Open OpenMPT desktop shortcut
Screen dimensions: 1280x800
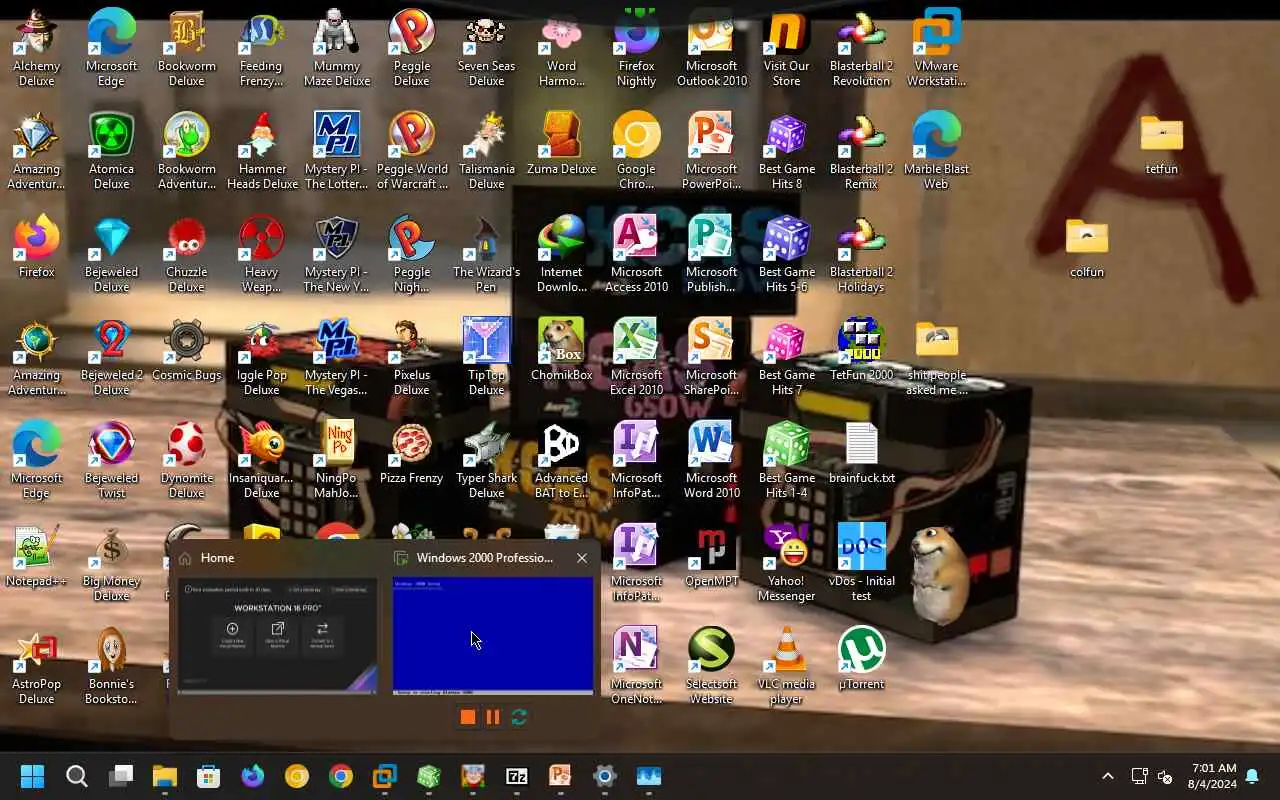coord(711,555)
